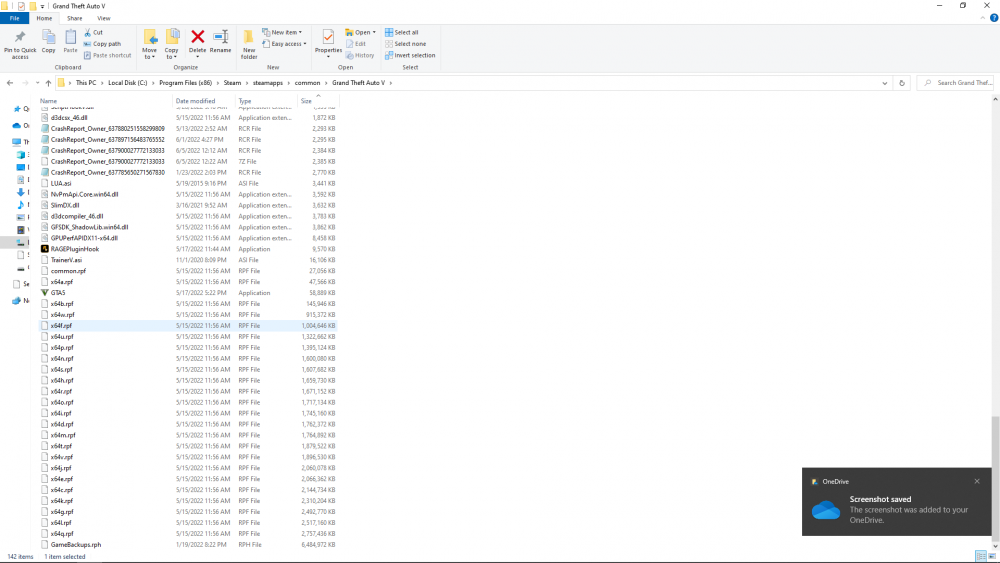The image size is (1000, 563).
Task: Click the Search Grand Theft Auto box
Action: [x=960, y=83]
